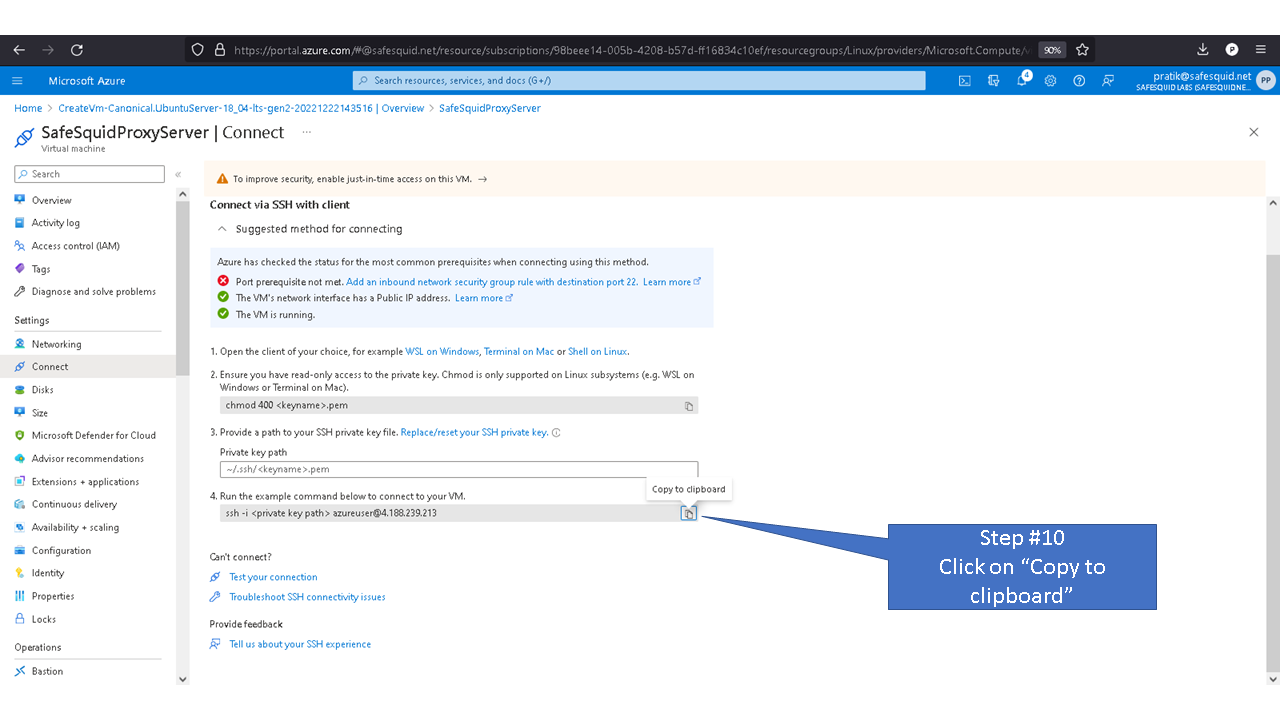
Task: Click the Home breadcrumb
Action: pos(28,108)
